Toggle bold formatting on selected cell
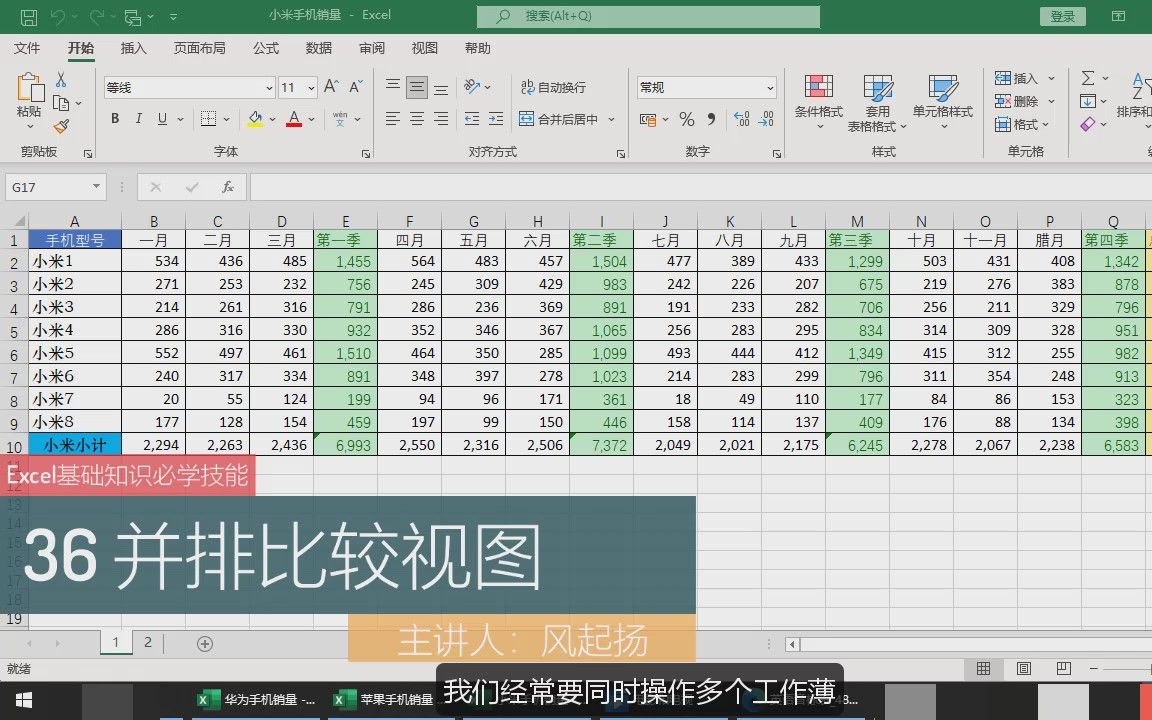 point(114,119)
